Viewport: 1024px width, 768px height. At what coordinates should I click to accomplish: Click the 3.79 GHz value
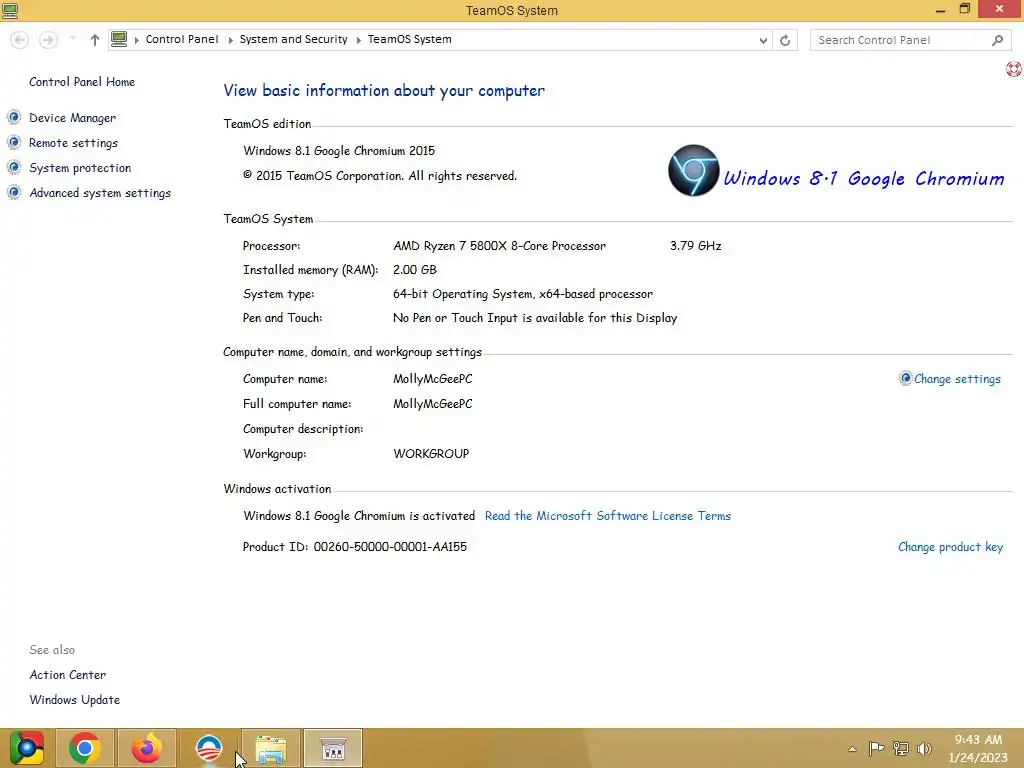[x=696, y=246]
